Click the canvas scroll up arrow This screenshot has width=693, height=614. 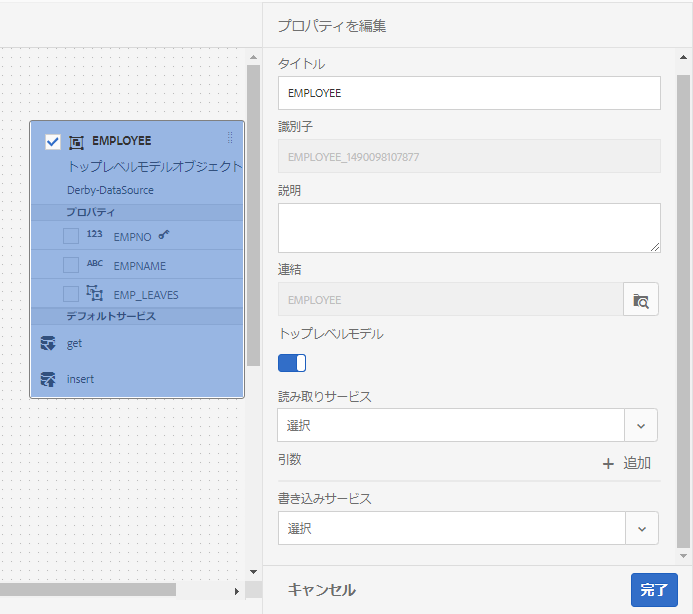pyautogui.click(x=253, y=57)
